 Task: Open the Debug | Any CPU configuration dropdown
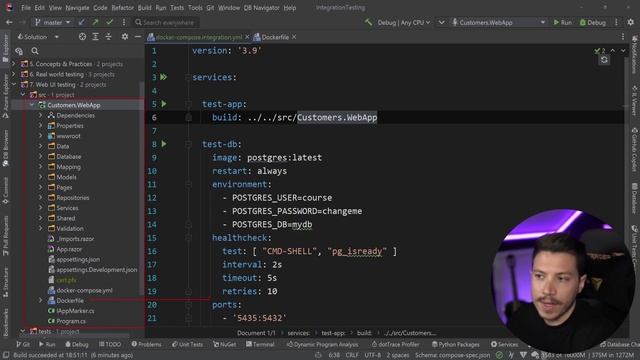[x=403, y=22]
